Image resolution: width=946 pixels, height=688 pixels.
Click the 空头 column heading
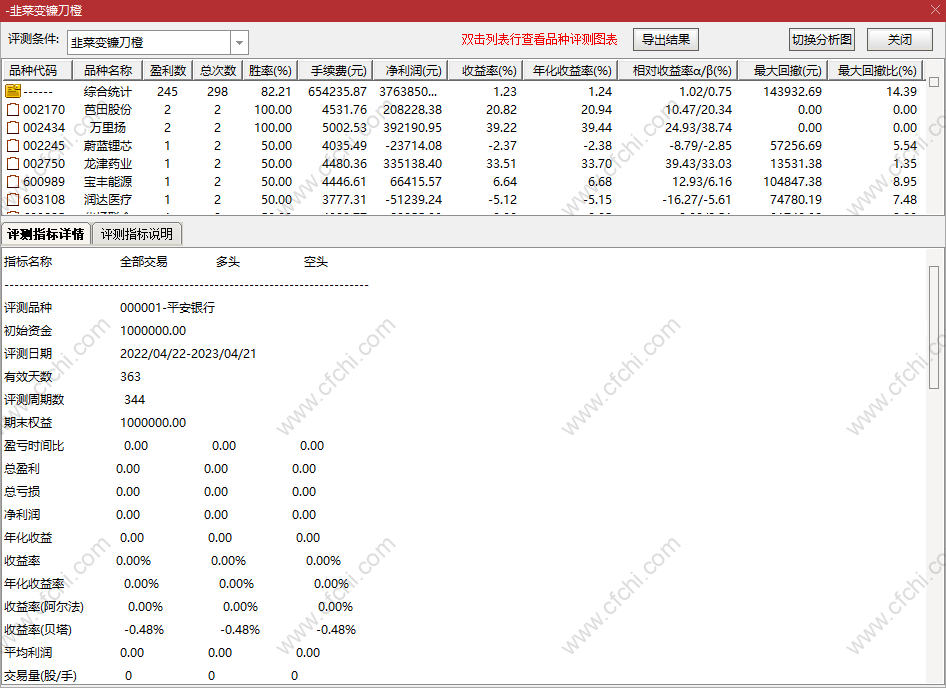pos(316,262)
